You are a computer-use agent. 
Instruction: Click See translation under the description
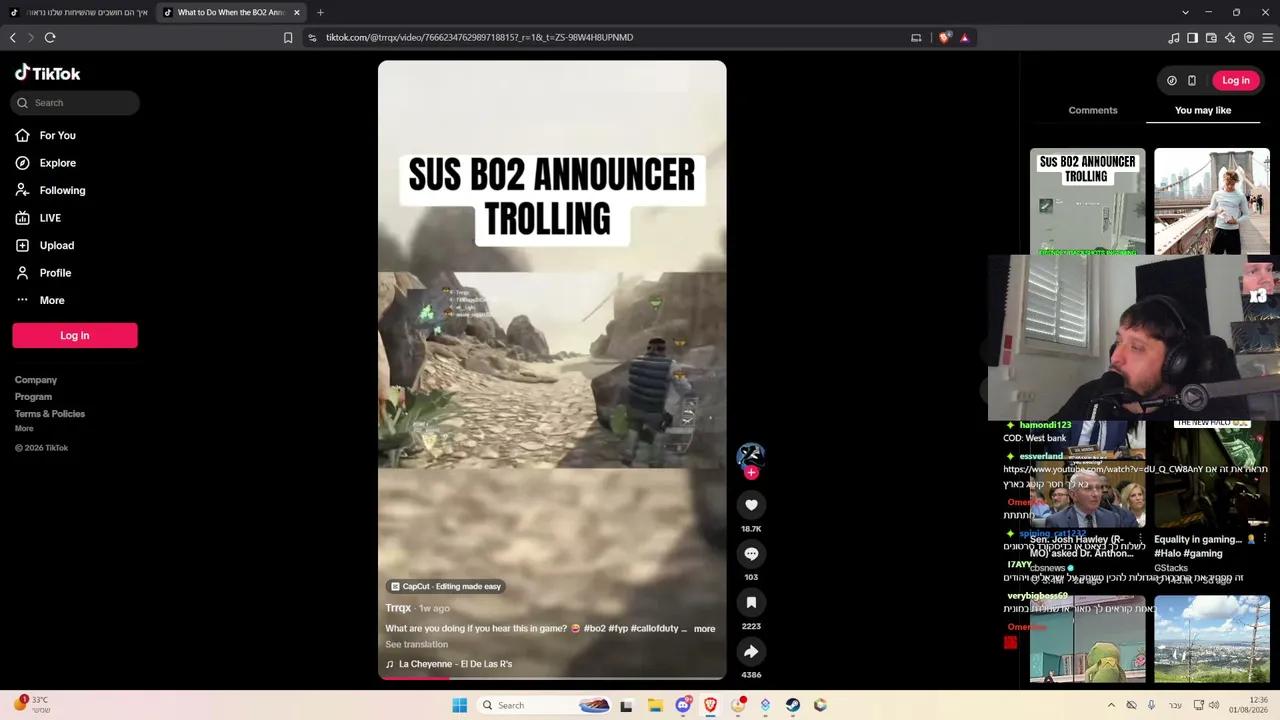point(417,645)
